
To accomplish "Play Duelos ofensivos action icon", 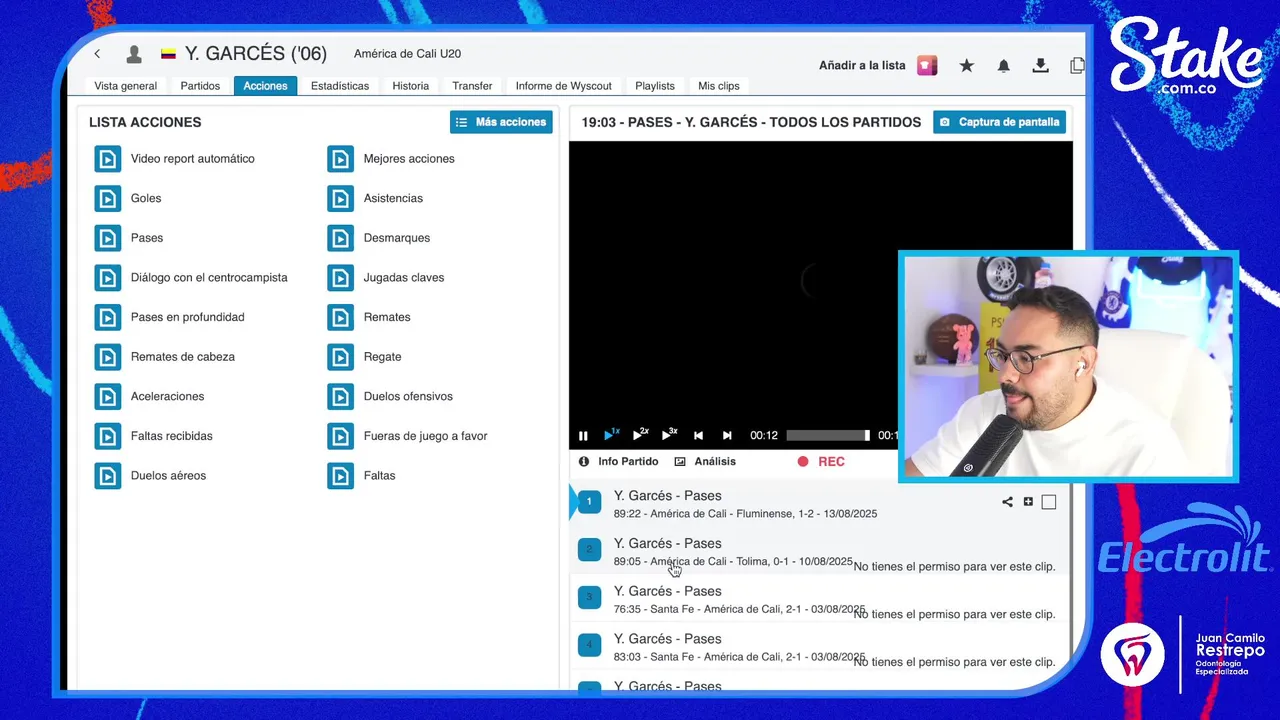I will point(341,397).
